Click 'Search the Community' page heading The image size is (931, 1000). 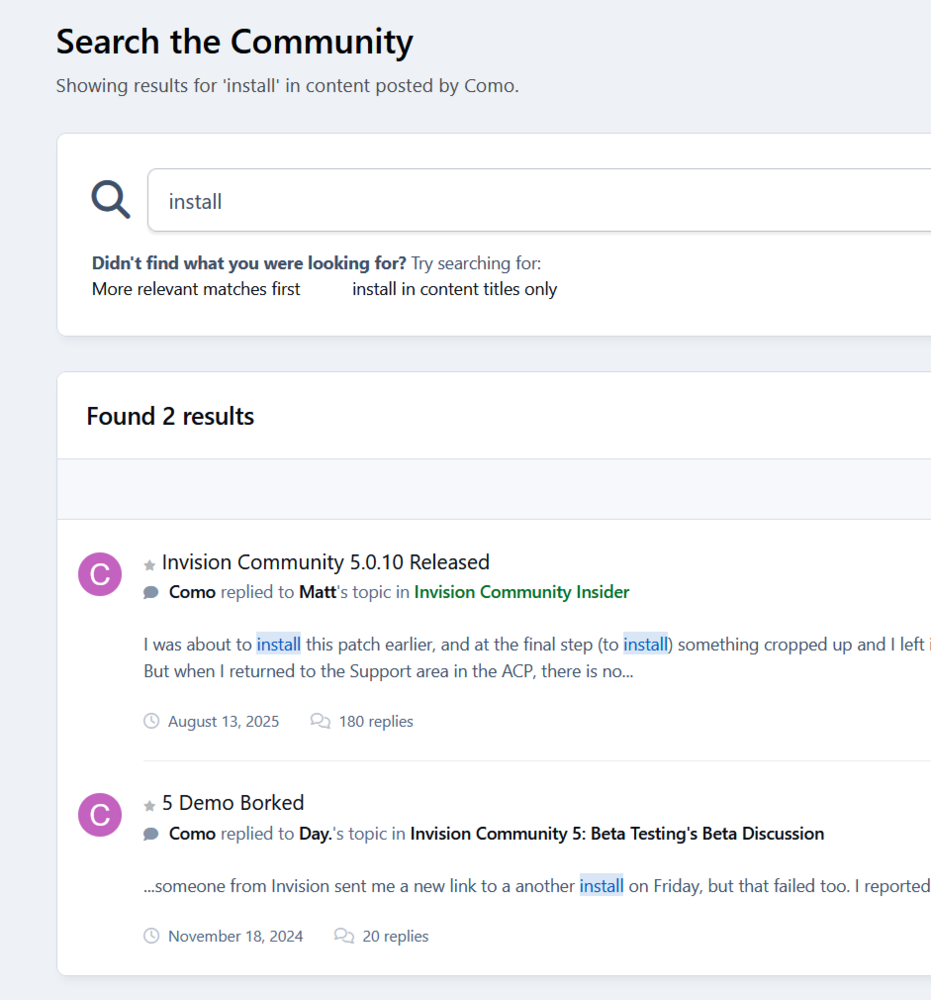point(235,42)
